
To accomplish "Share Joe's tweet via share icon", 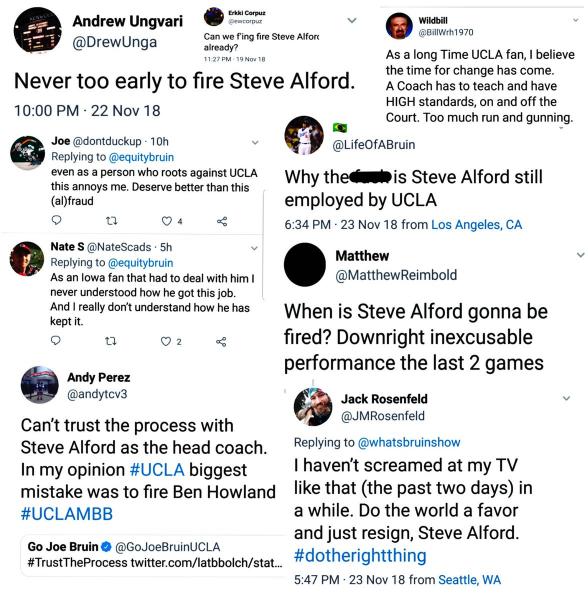I will coord(222,221).
